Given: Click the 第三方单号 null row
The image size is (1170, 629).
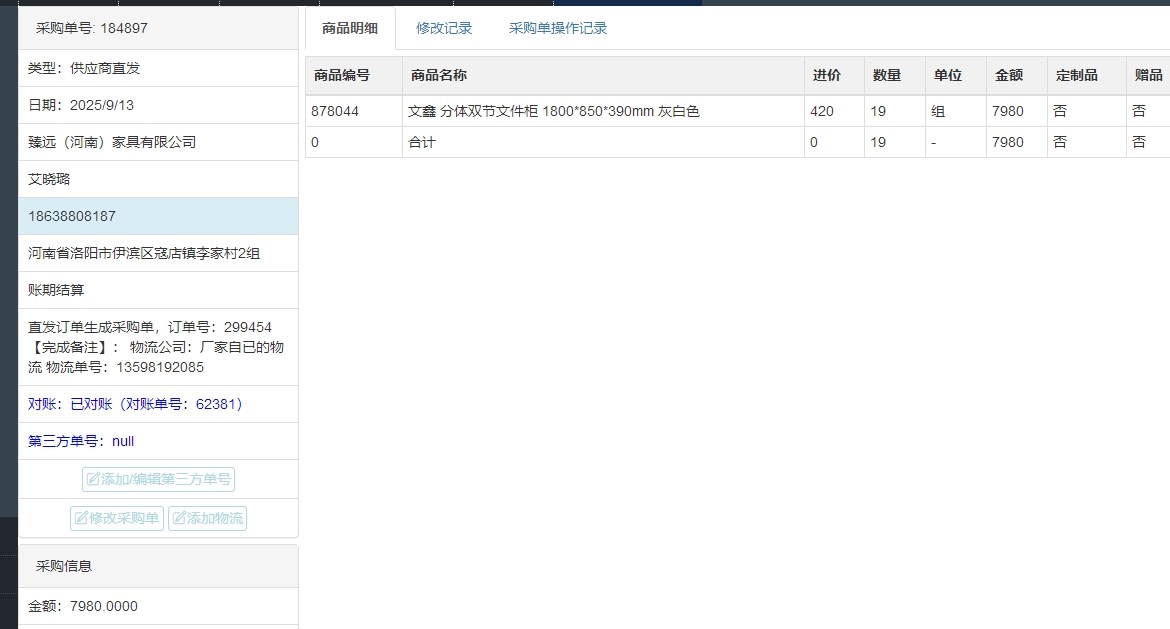Looking at the screenshot, I should click(x=81, y=441).
